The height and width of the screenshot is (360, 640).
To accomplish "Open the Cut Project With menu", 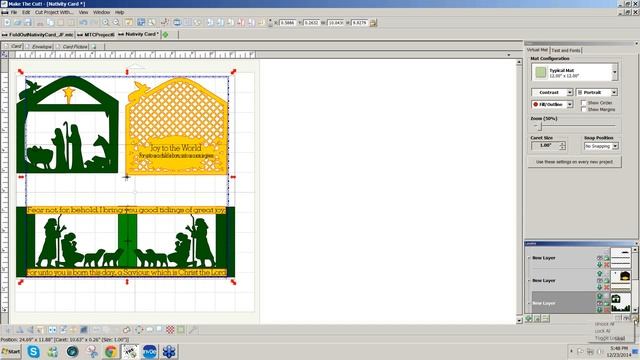I will tap(54, 13).
